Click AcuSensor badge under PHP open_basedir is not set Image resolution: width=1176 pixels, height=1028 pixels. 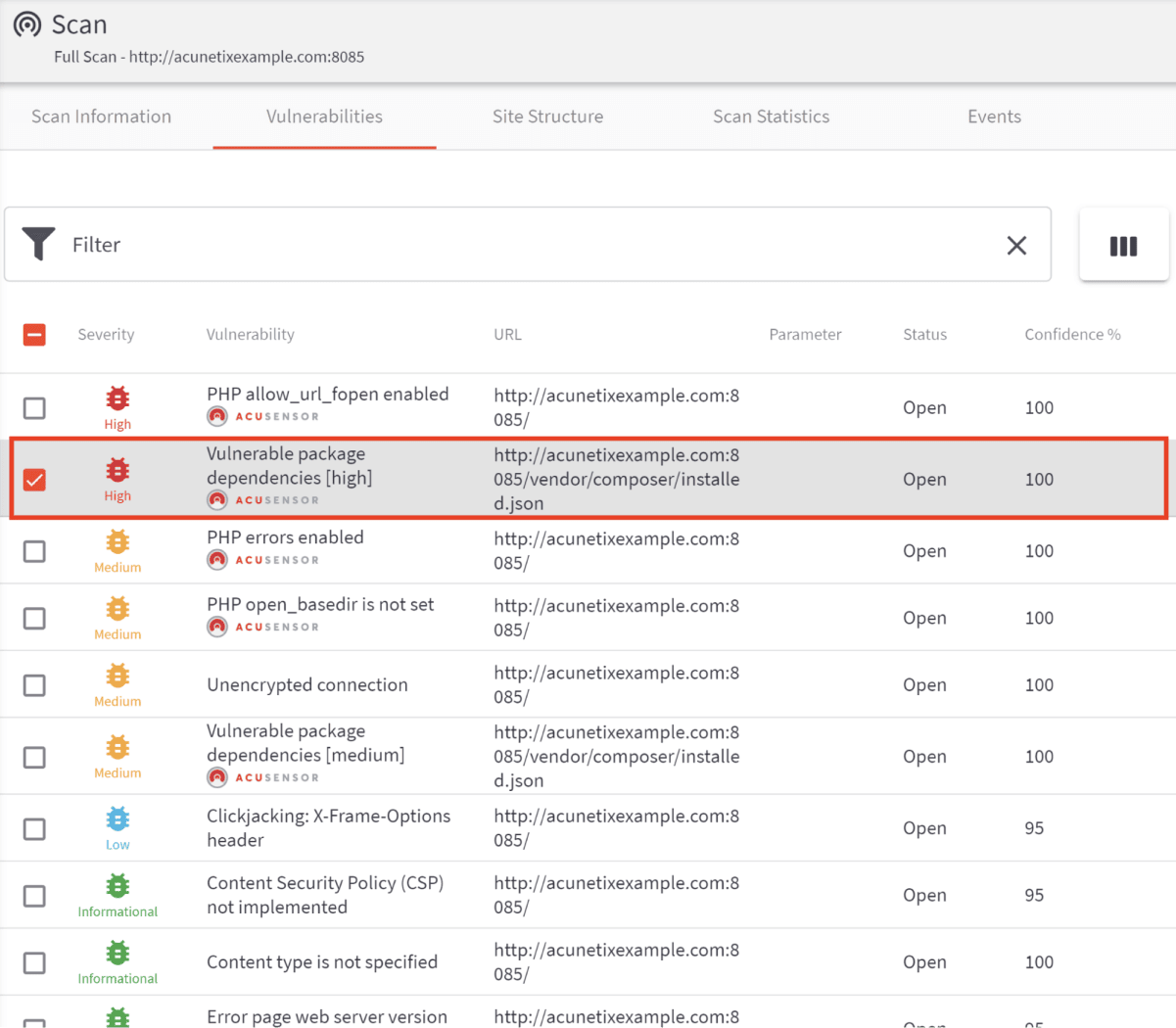point(263,627)
